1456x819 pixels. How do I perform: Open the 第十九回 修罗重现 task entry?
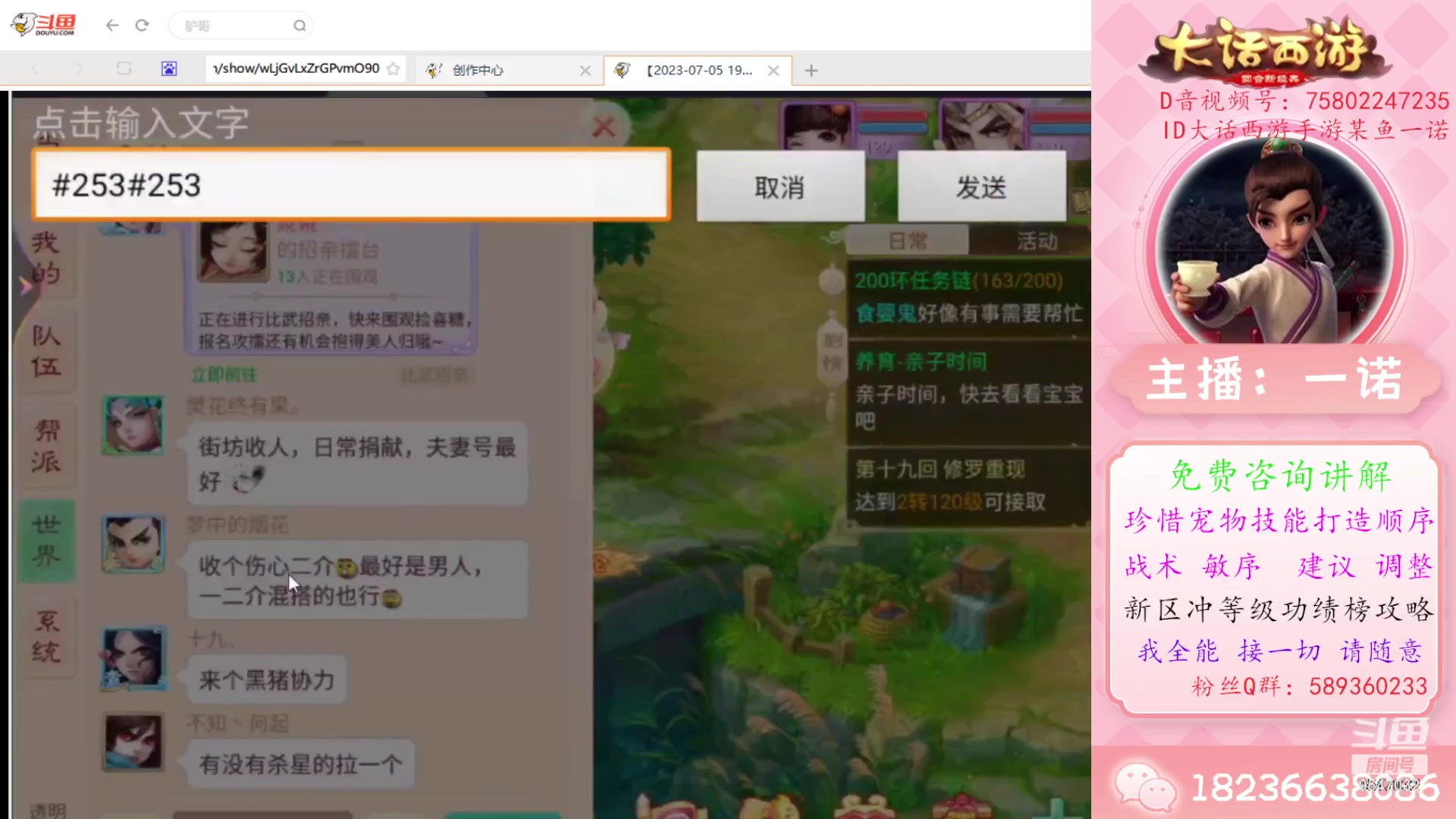click(969, 485)
